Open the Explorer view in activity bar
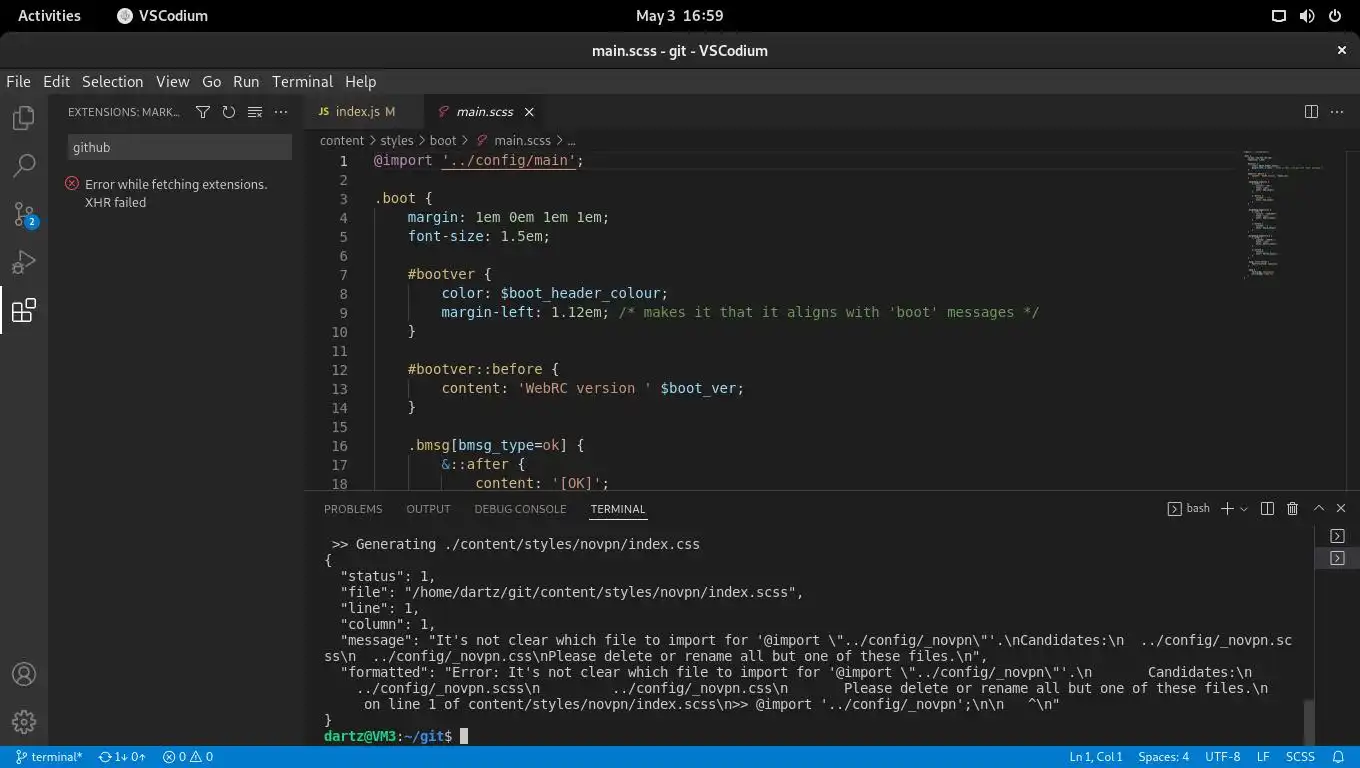The height and width of the screenshot is (768, 1360). (x=24, y=118)
